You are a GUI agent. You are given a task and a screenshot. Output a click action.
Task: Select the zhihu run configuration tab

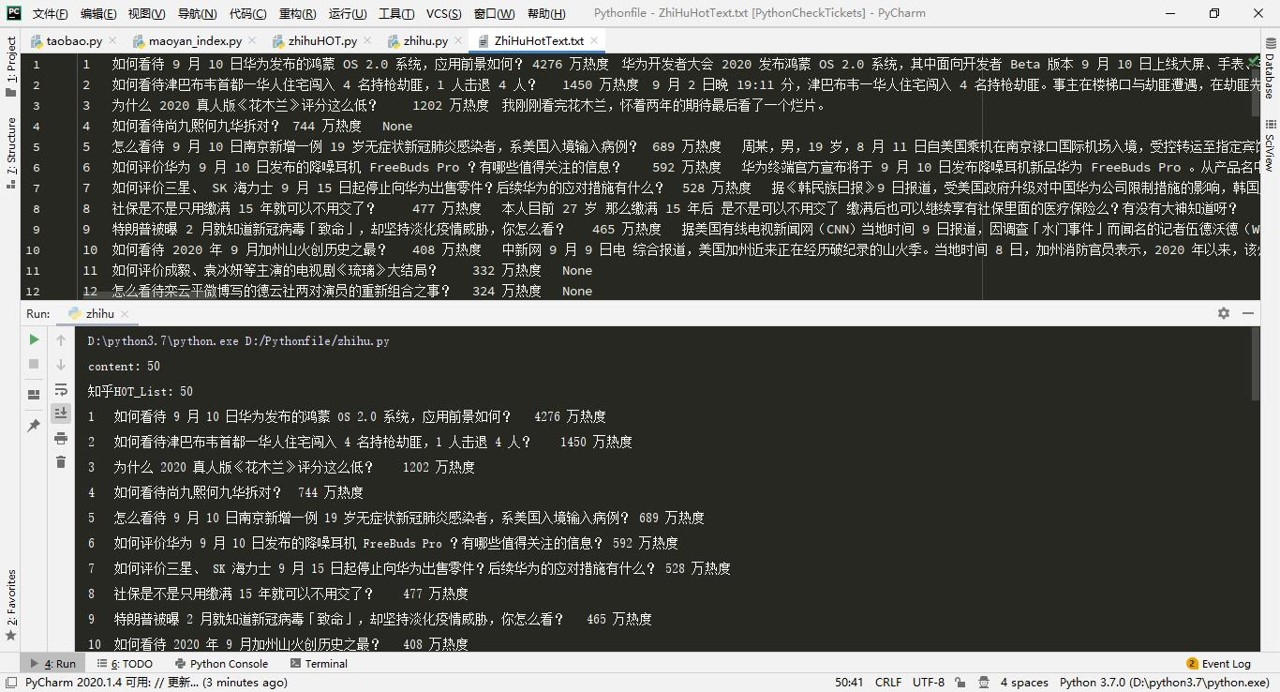coord(100,313)
